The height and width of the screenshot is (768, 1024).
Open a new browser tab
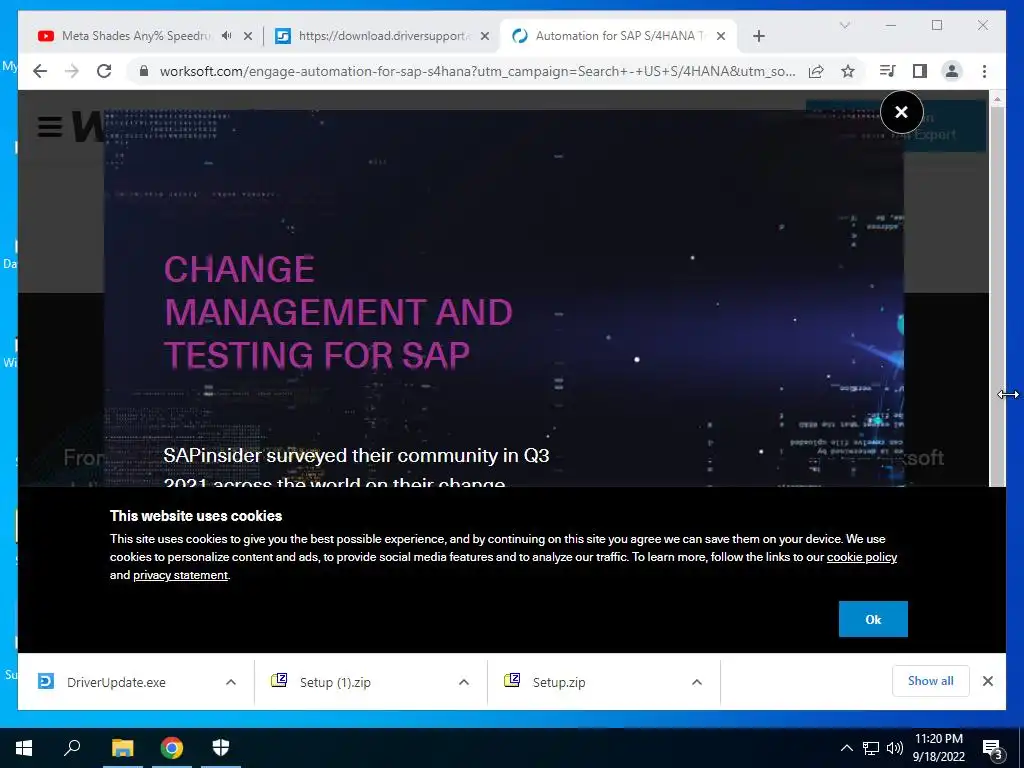[758, 36]
